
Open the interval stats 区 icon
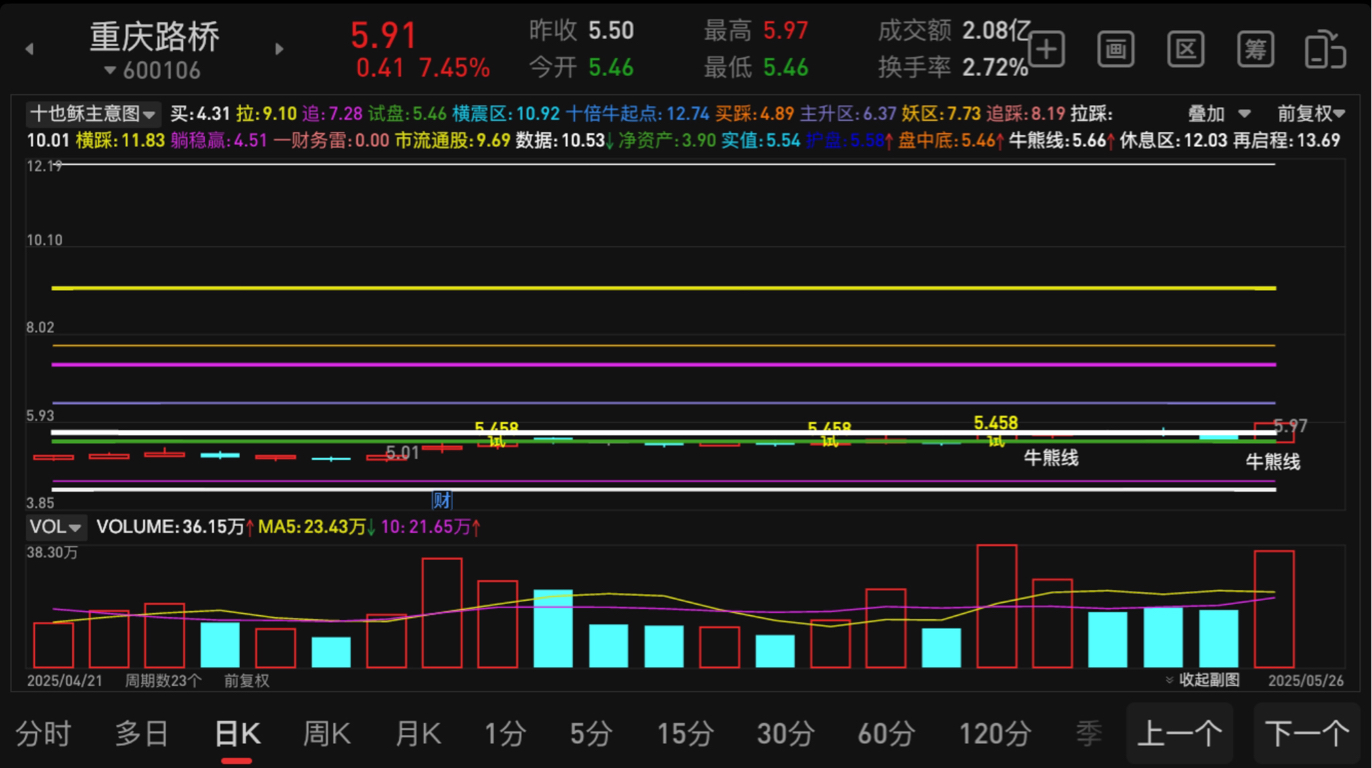pyautogui.click(x=1186, y=49)
